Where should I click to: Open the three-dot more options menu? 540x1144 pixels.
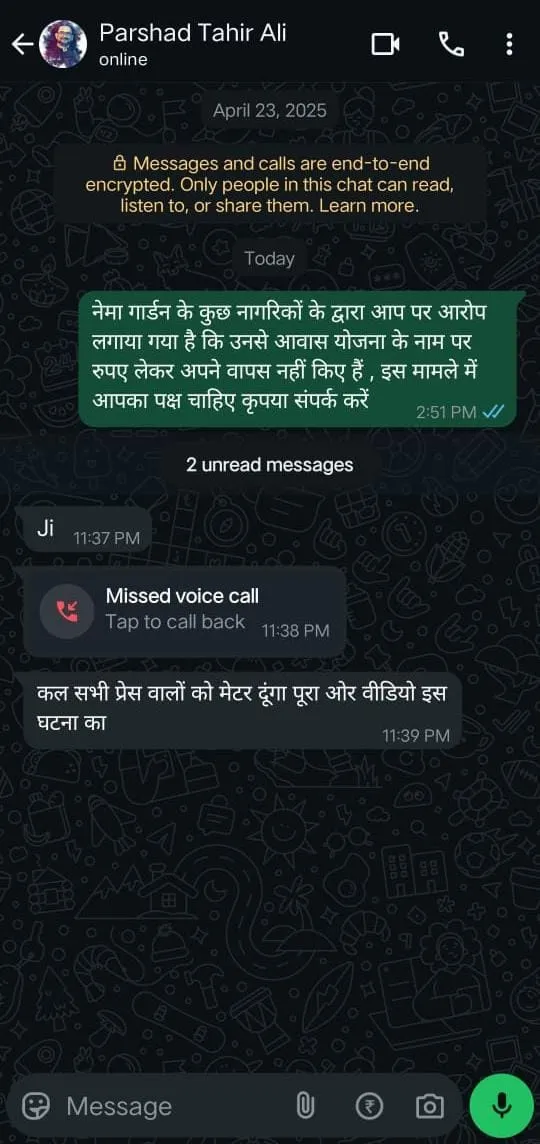tap(509, 45)
